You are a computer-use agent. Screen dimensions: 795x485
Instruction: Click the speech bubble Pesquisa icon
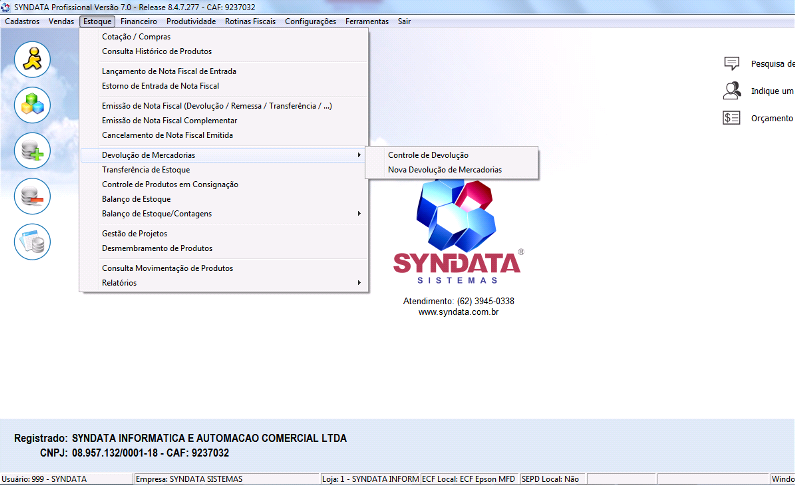pyautogui.click(x=731, y=63)
